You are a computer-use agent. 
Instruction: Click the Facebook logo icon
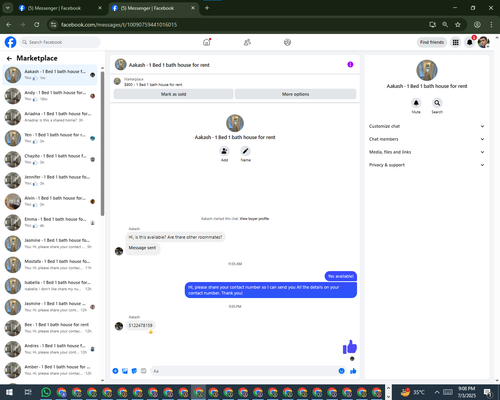(10, 42)
